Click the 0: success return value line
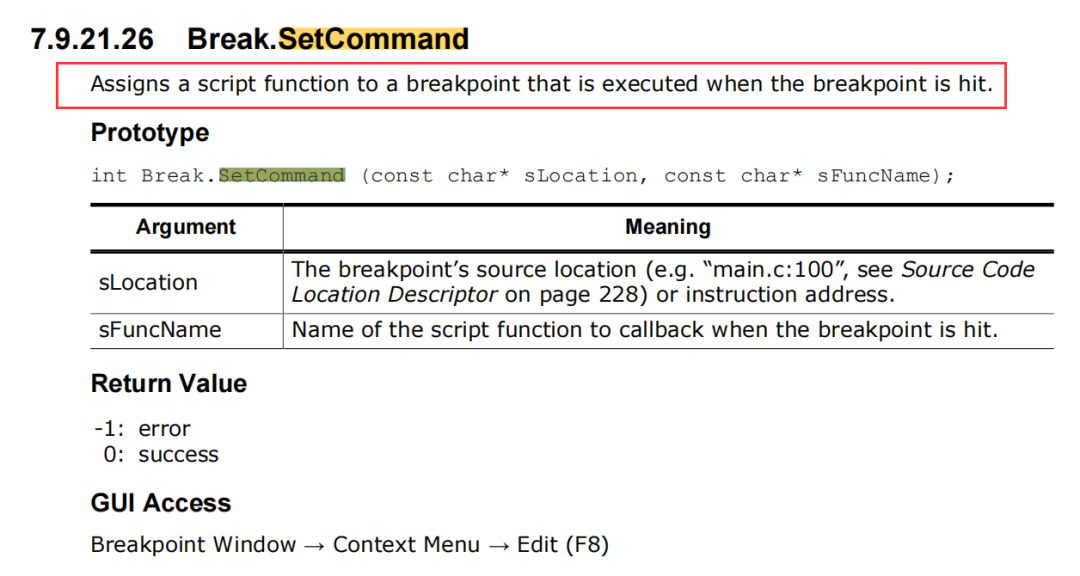 tap(160, 455)
